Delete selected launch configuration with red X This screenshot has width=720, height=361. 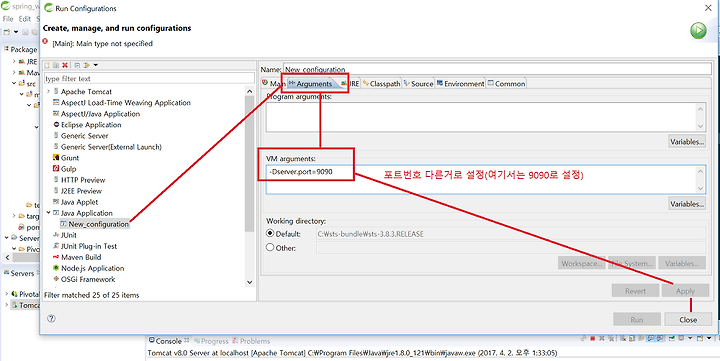(x=65, y=65)
